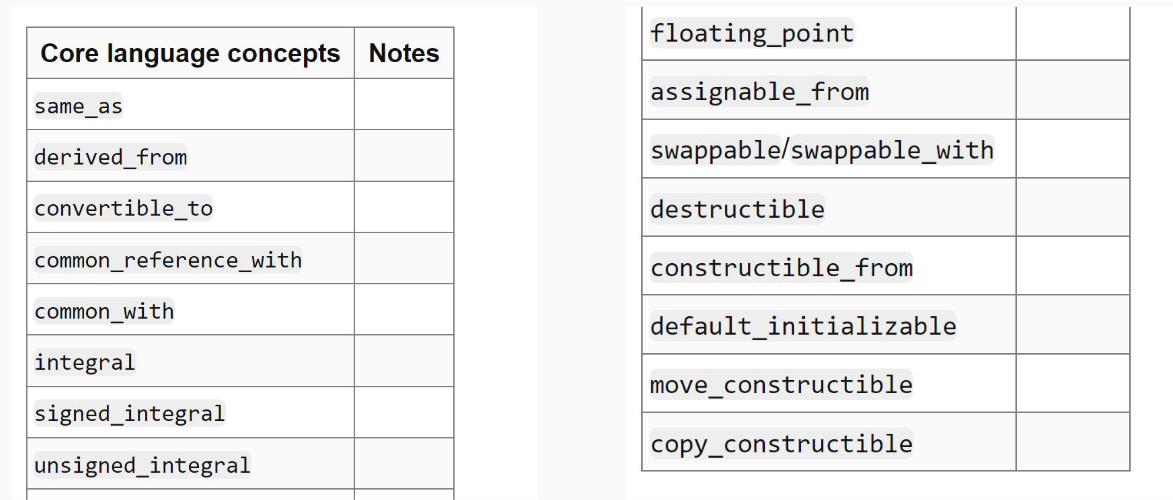Image resolution: width=1173 pixels, height=500 pixels.
Task: Click the move_constructible concept
Action: coord(781,384)
